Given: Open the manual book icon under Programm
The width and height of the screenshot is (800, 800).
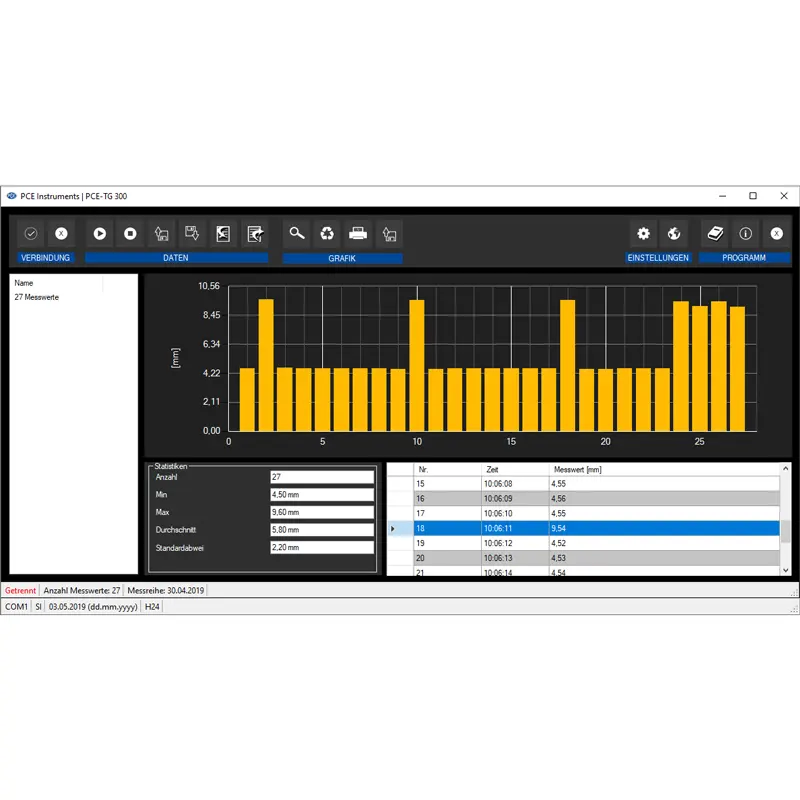Looking at the screenshot, I should (715, 233).
